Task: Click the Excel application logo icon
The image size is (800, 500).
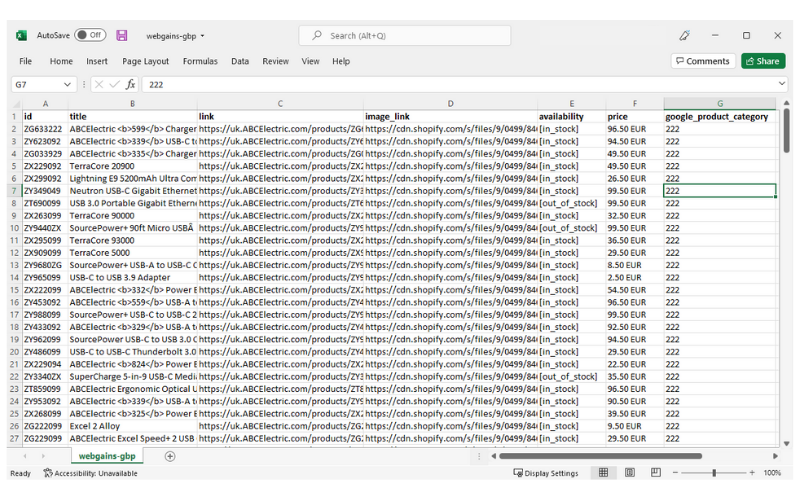Action: click(21, 35)
